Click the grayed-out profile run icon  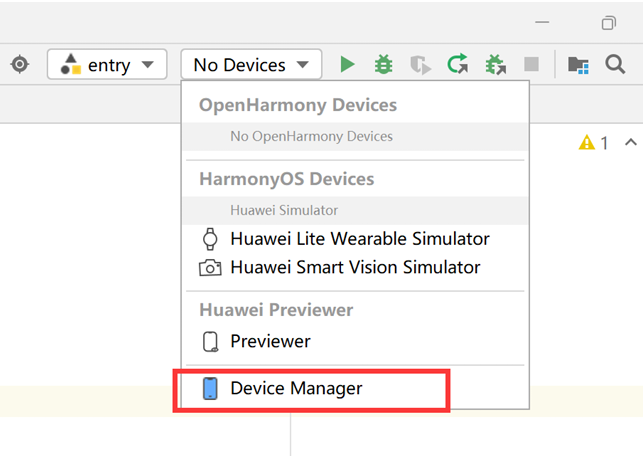pos(421,65)
